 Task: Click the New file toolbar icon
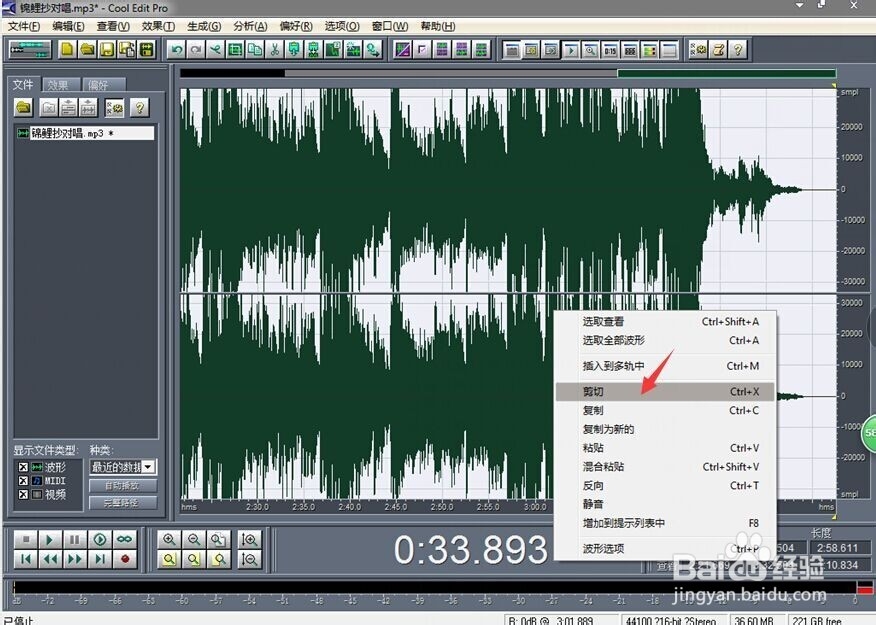[68, 50]
